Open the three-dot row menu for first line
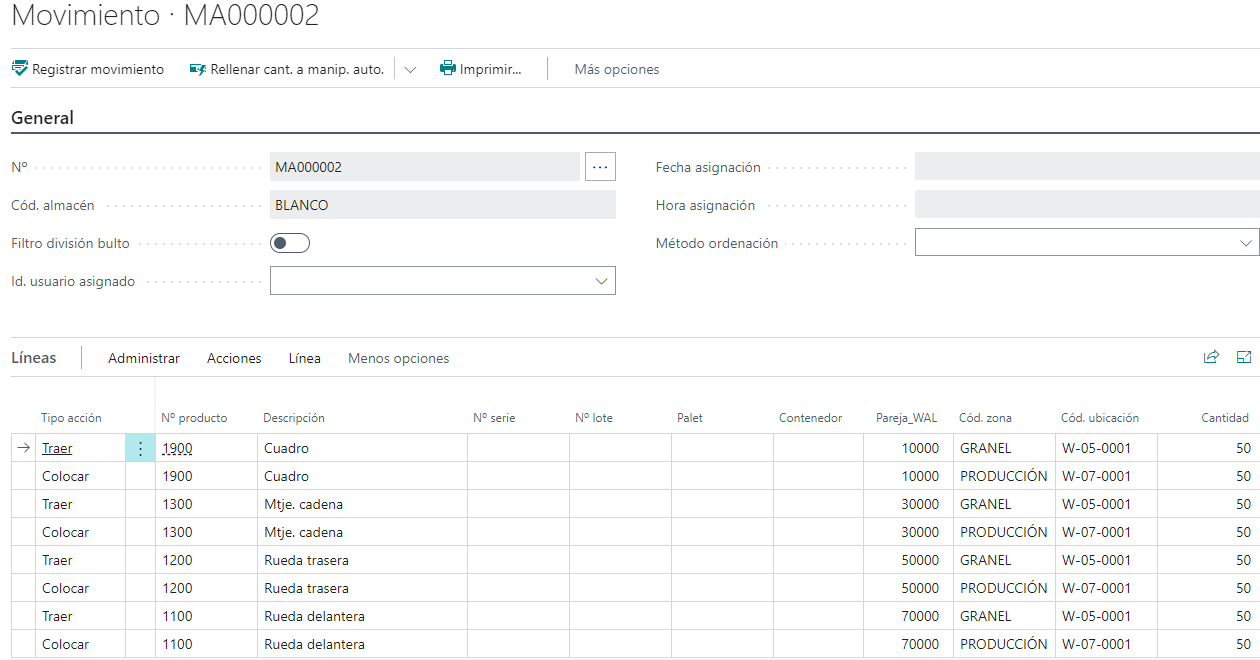 click(140, 449)
